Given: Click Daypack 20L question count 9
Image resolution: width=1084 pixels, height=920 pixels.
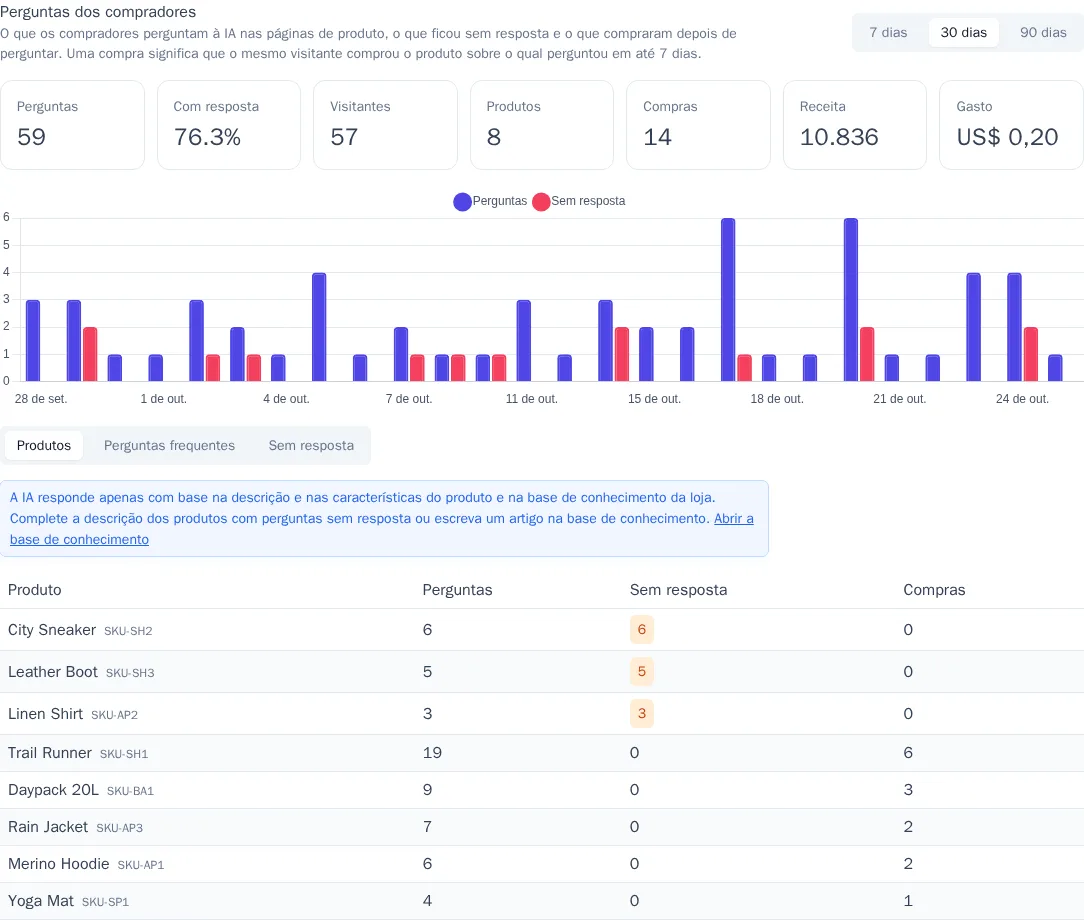Looking at the screenshot, I should [427, 790].
